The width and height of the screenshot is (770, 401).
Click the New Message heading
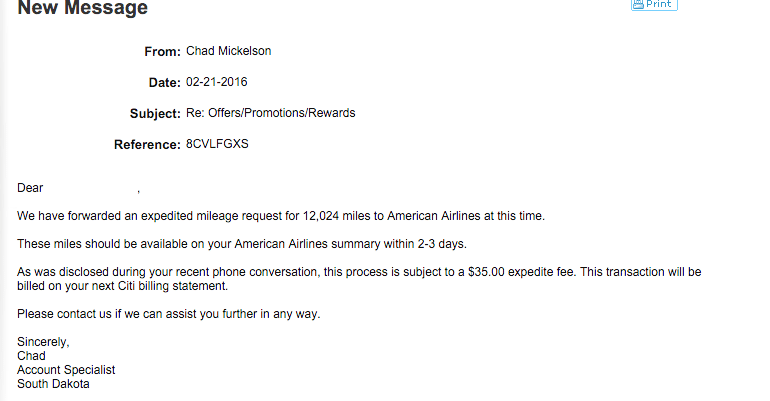coord(82,7)
